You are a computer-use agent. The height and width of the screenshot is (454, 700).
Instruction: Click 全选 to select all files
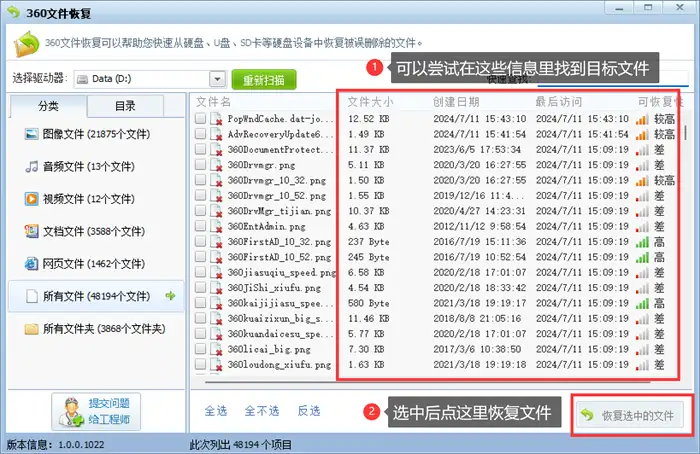[216, 411]
